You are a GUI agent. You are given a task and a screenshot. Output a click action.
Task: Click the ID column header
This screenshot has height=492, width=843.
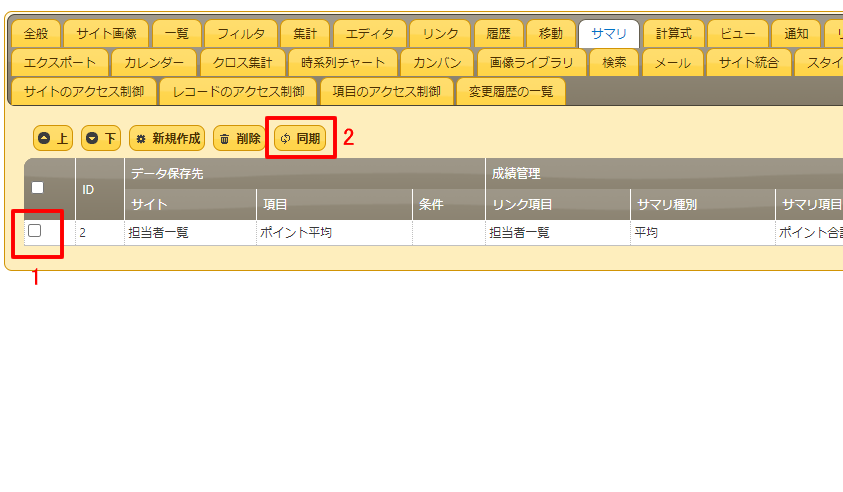tap(100, 189)
